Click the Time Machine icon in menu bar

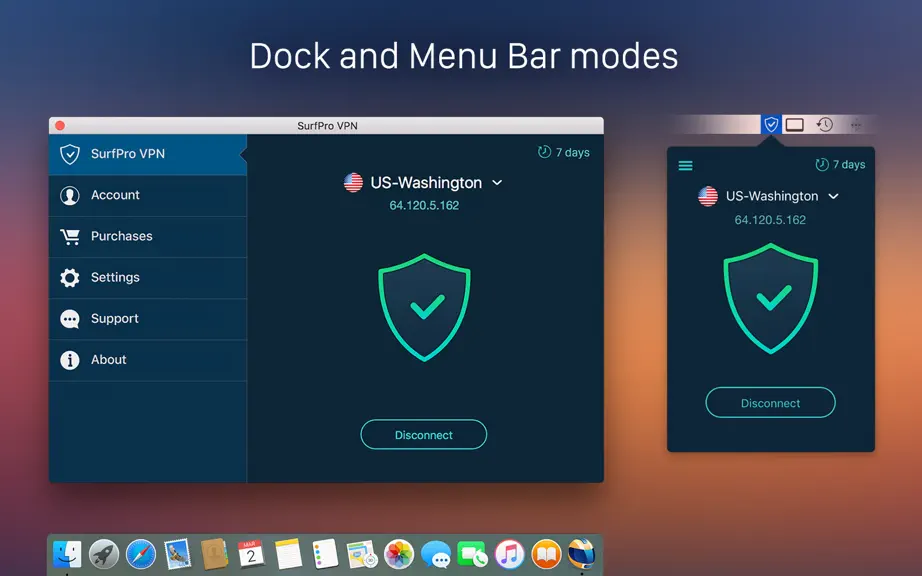tap(824, 124)
